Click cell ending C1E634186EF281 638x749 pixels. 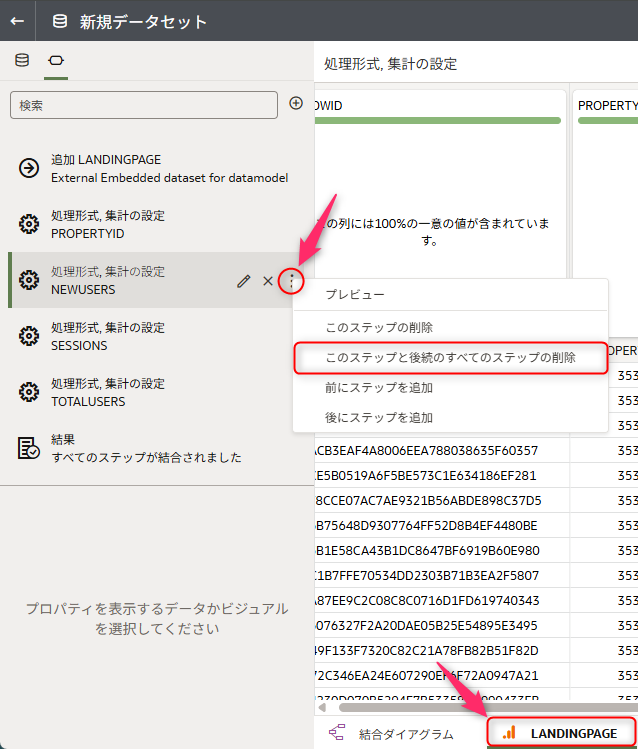[442, 475]
